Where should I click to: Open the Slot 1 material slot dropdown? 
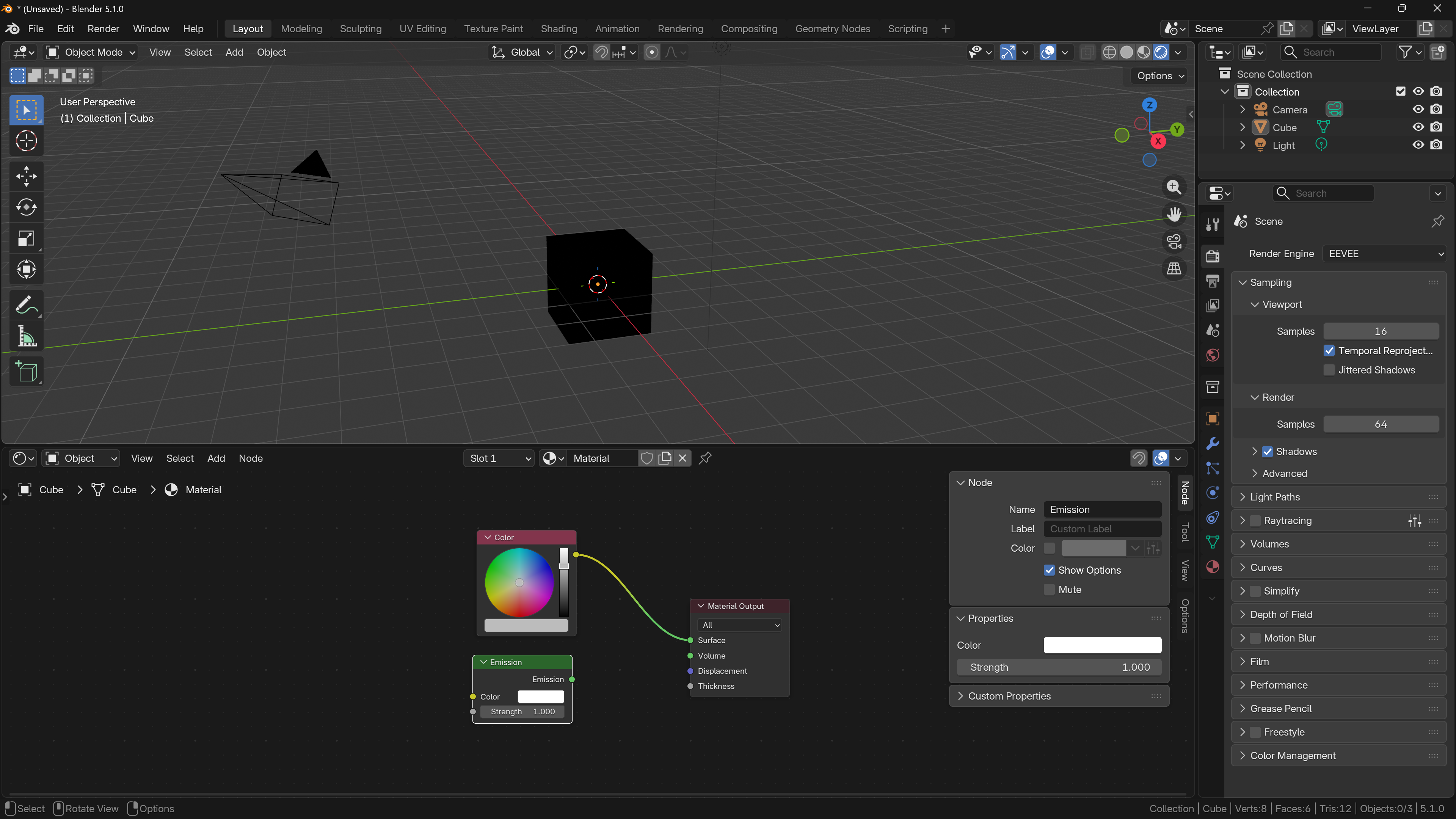point(499,458)
